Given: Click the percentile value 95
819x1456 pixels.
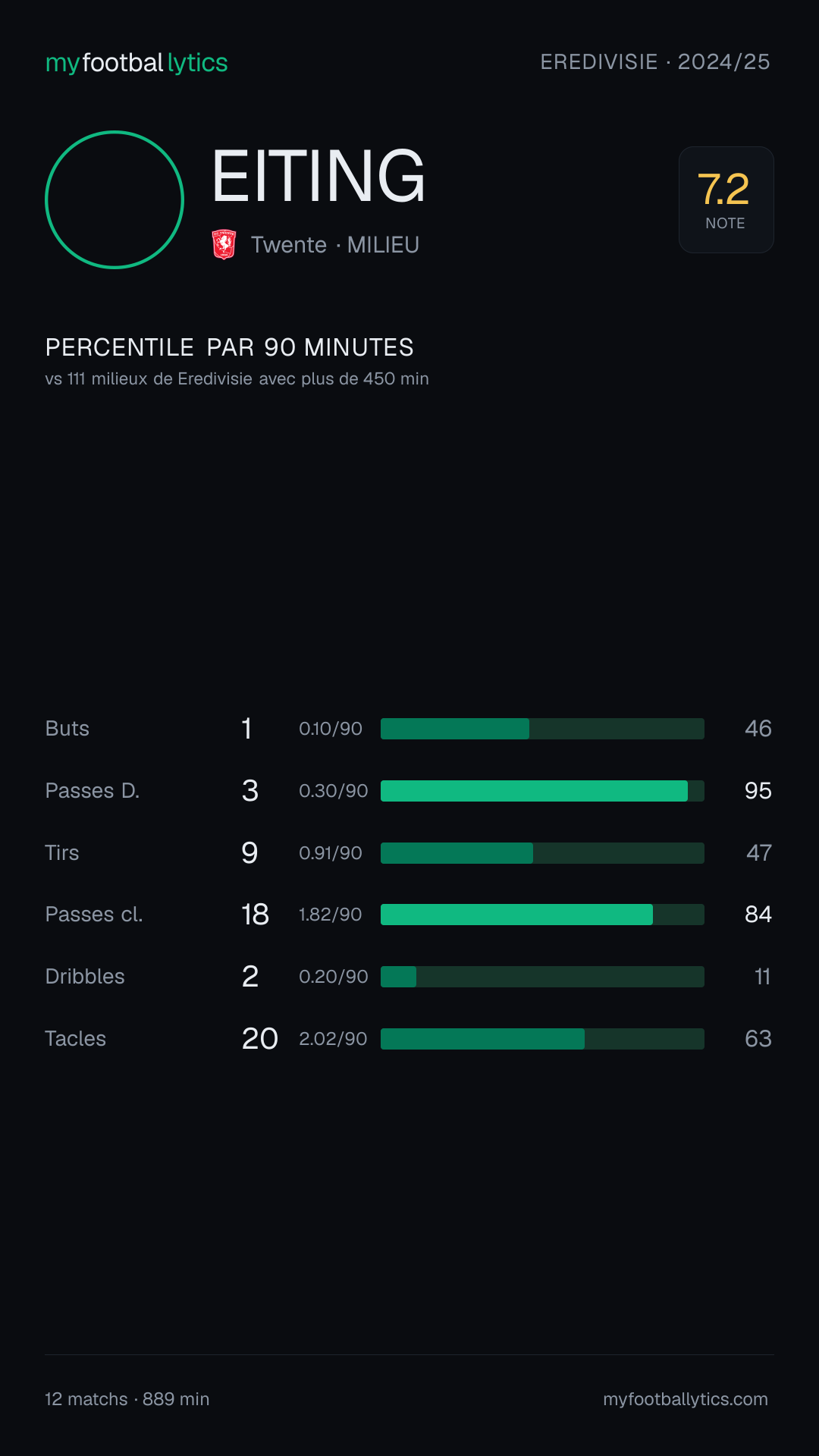Looking at the screenshot, I should tap(758, 791).
